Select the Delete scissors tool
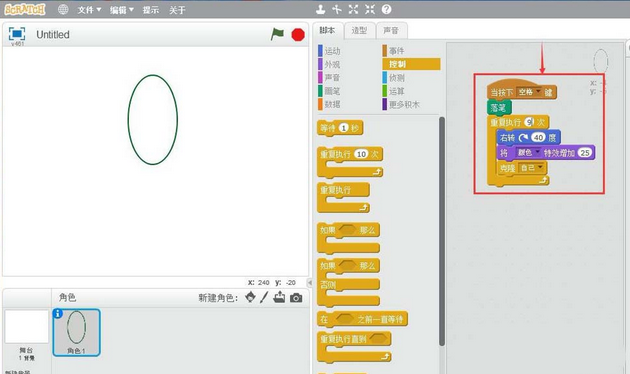The image size is (630, 374). [x=337, y=9]
